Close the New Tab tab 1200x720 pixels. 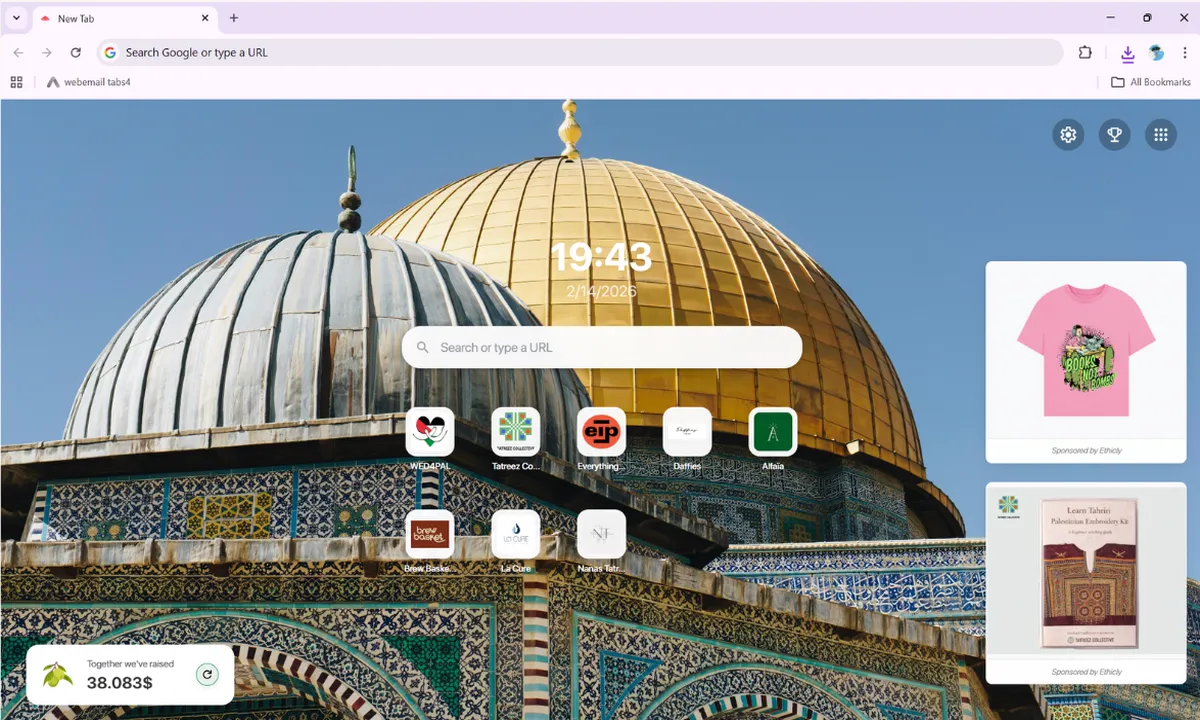[x=205, y=18]
